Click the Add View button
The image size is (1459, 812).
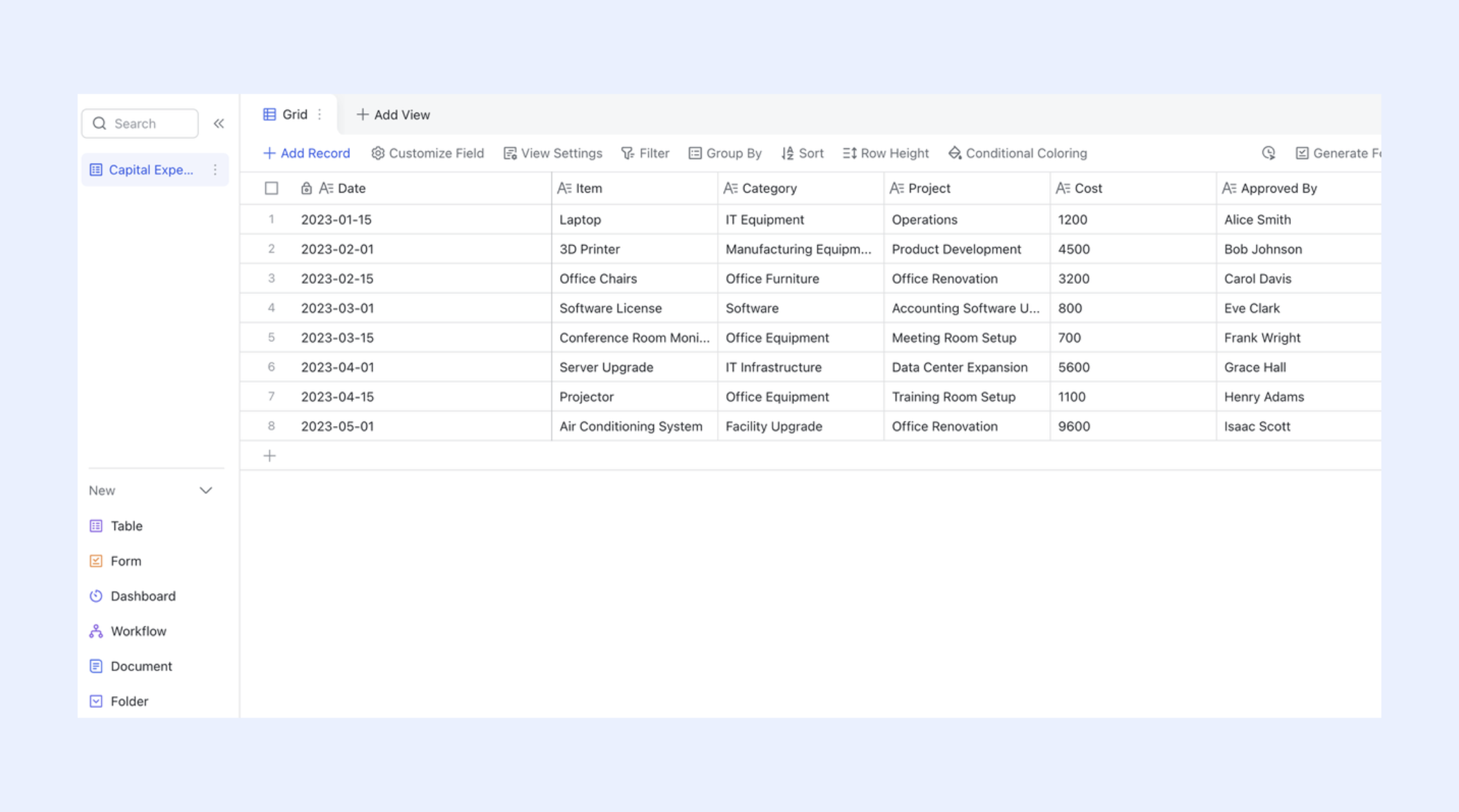tap(393, 114)
